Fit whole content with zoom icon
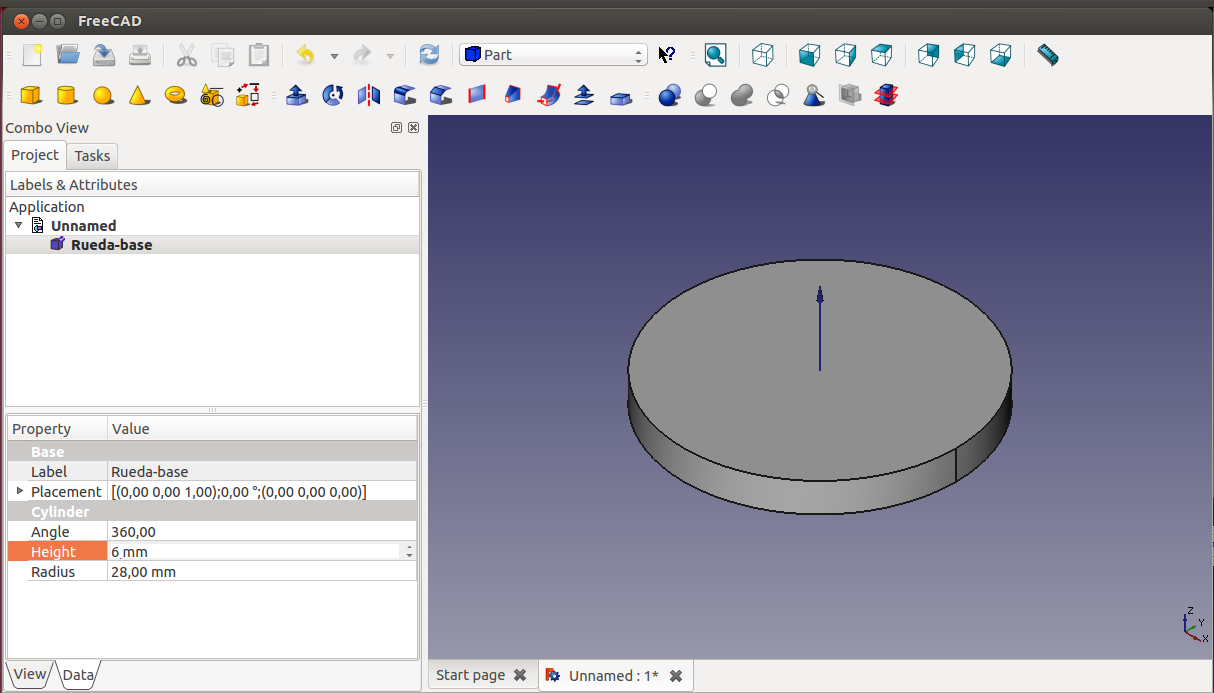 (x=715, y=55)
